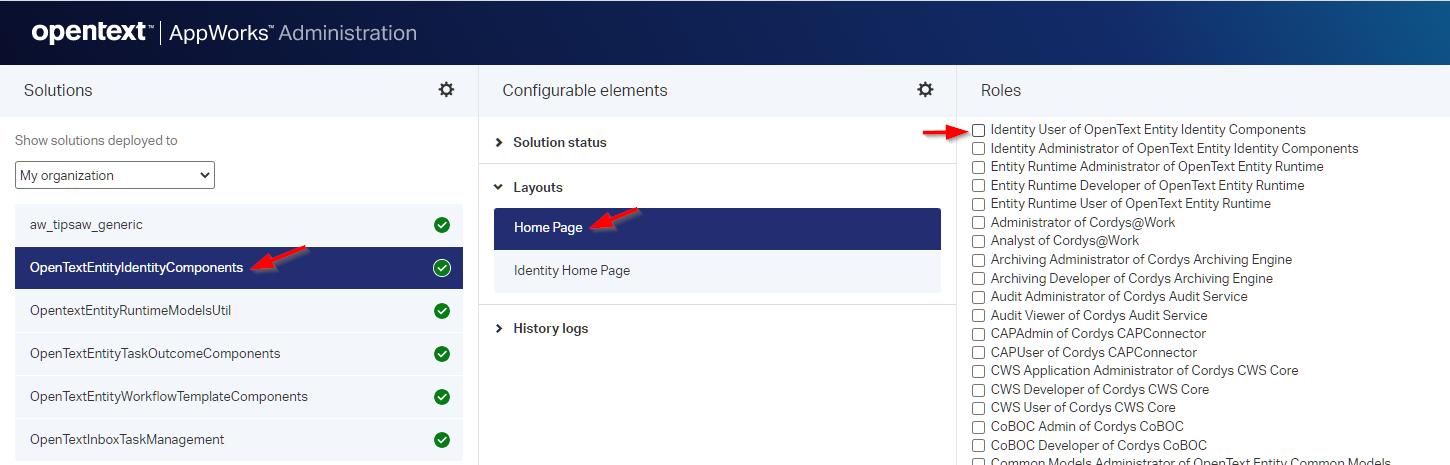Enable the Administrator of Cordys@Work role

tap(979, 222)
